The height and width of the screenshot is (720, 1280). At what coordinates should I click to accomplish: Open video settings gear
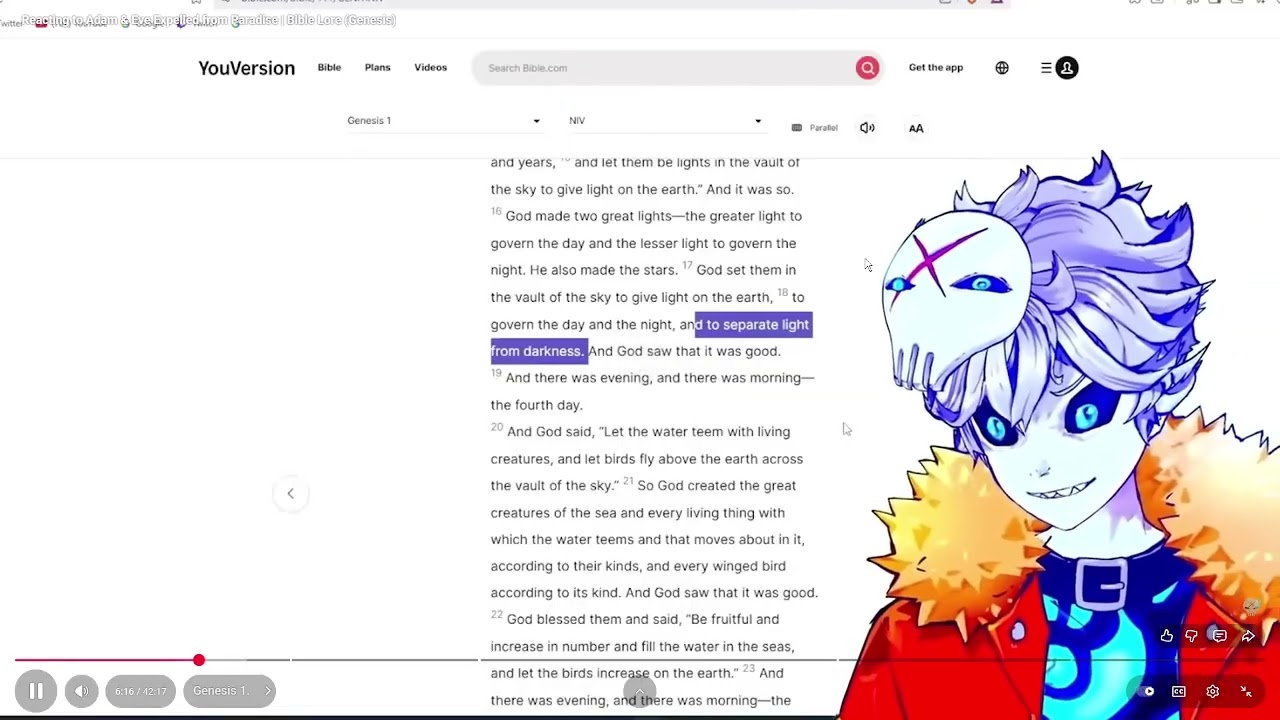(1213, 691)
